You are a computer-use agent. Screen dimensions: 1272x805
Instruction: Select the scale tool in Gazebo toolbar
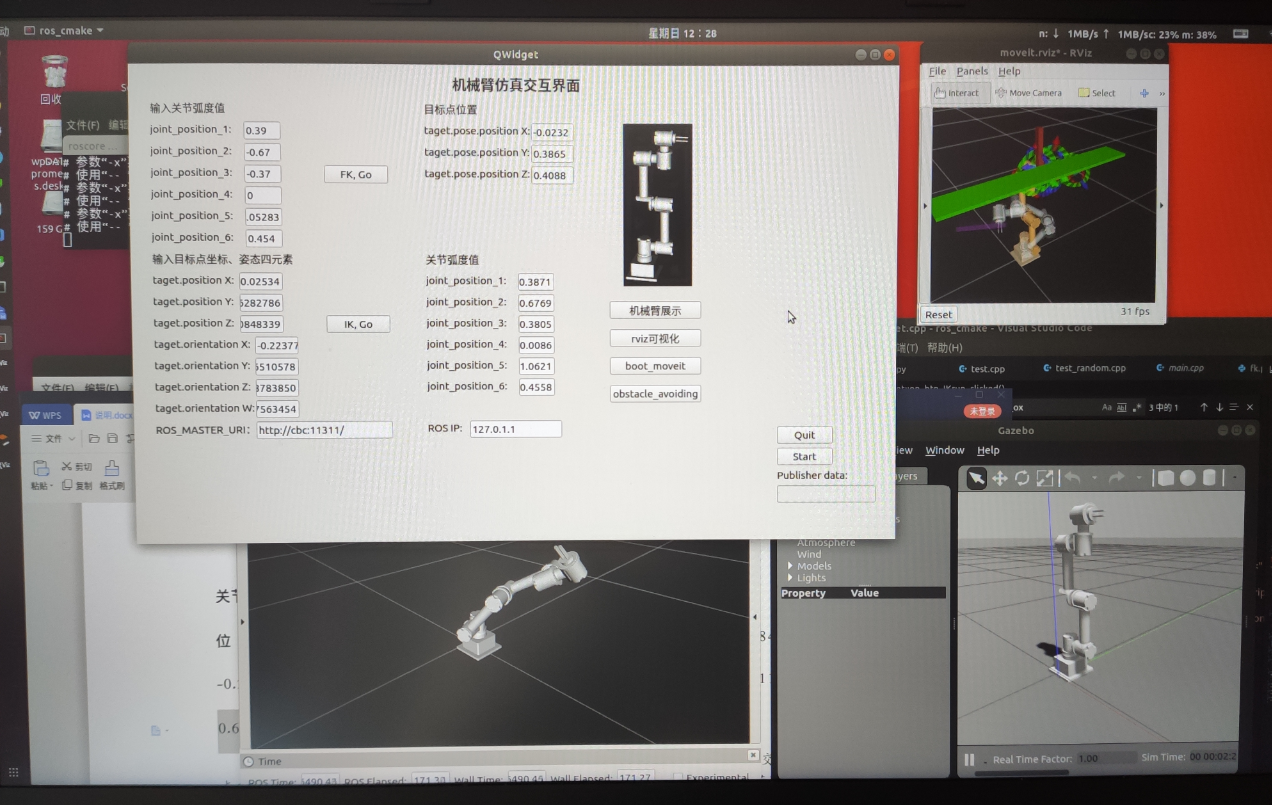(1045, 478)
